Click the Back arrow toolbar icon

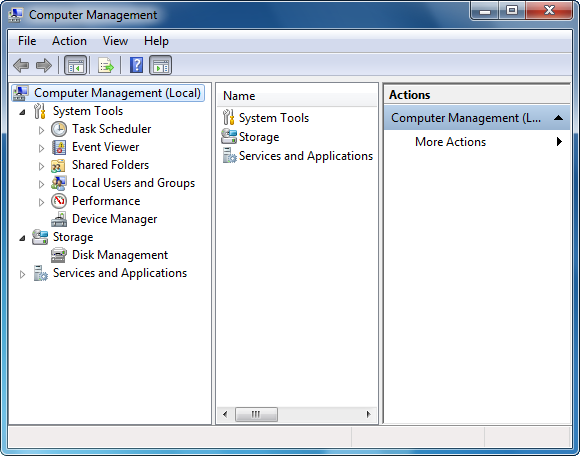[21, 65]
